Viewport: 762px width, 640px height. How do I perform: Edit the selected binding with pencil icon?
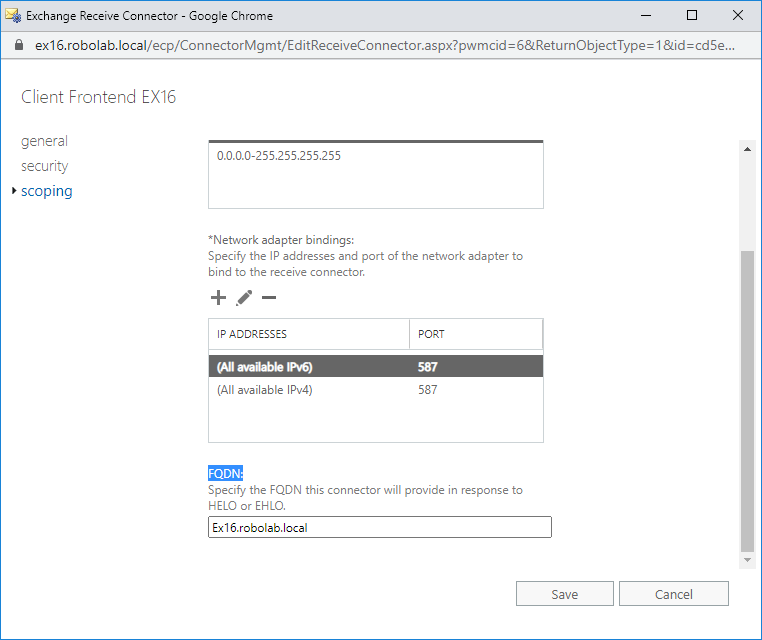[x=244, y=297]
